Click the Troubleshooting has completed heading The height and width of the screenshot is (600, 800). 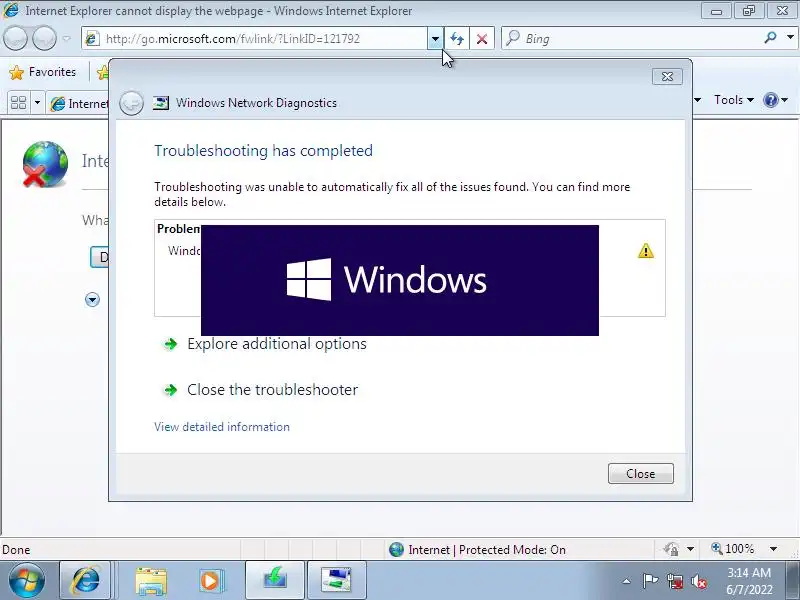click(x=263, y=151)
